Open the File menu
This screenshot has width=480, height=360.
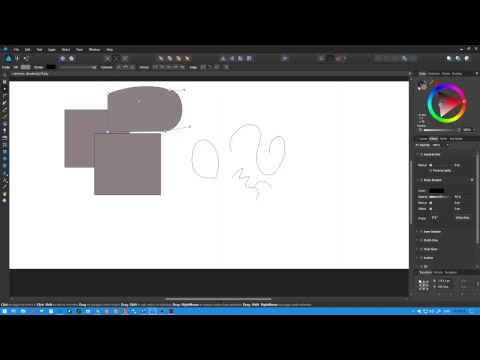pyautogui.click(x=16, y=49)
